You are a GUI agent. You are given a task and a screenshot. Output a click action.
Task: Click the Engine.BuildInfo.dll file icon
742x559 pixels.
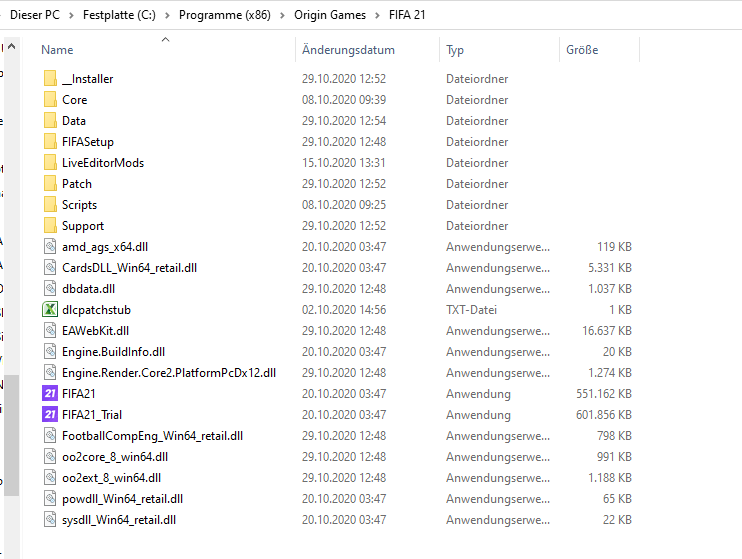pos(50,351)
